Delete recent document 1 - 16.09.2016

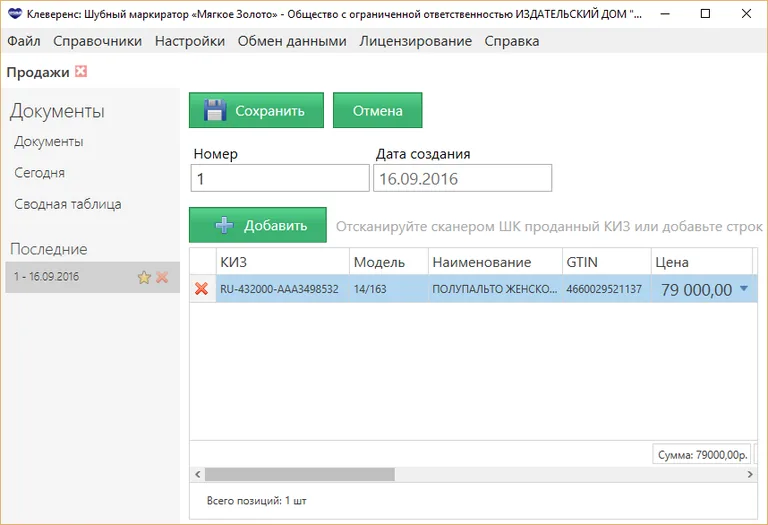162,277
